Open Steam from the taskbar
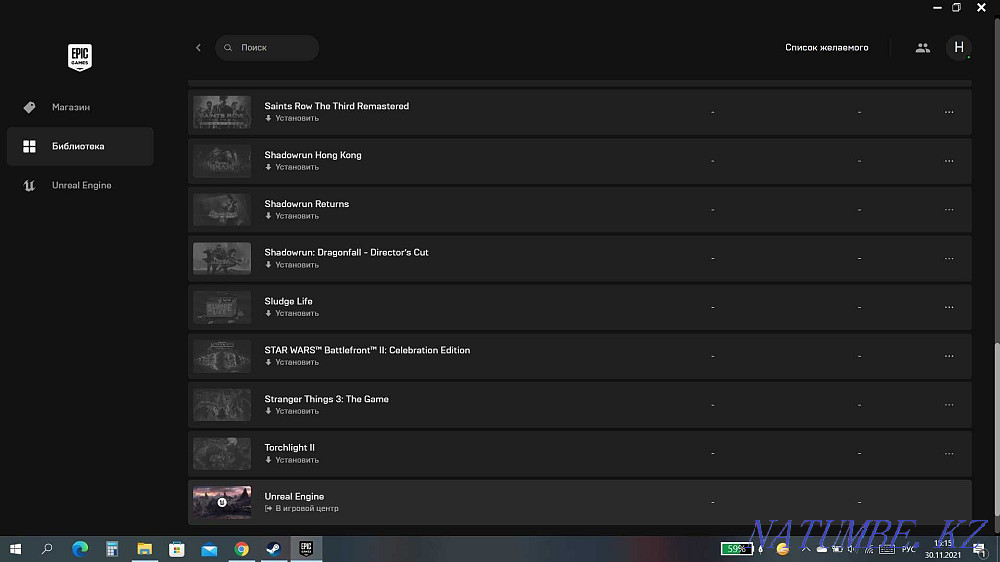This screenshot has width=1000, height=562. click(x=274, y=549)
